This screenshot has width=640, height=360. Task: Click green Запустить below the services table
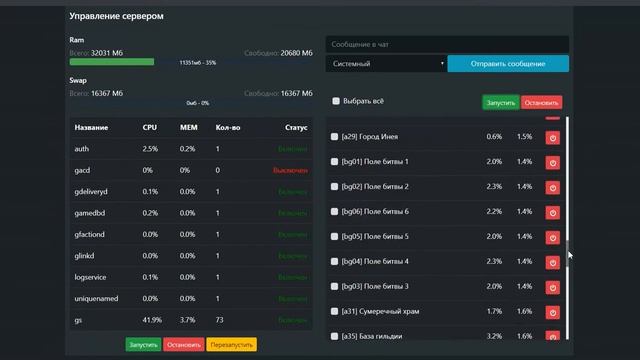click(x=143, y=344)
